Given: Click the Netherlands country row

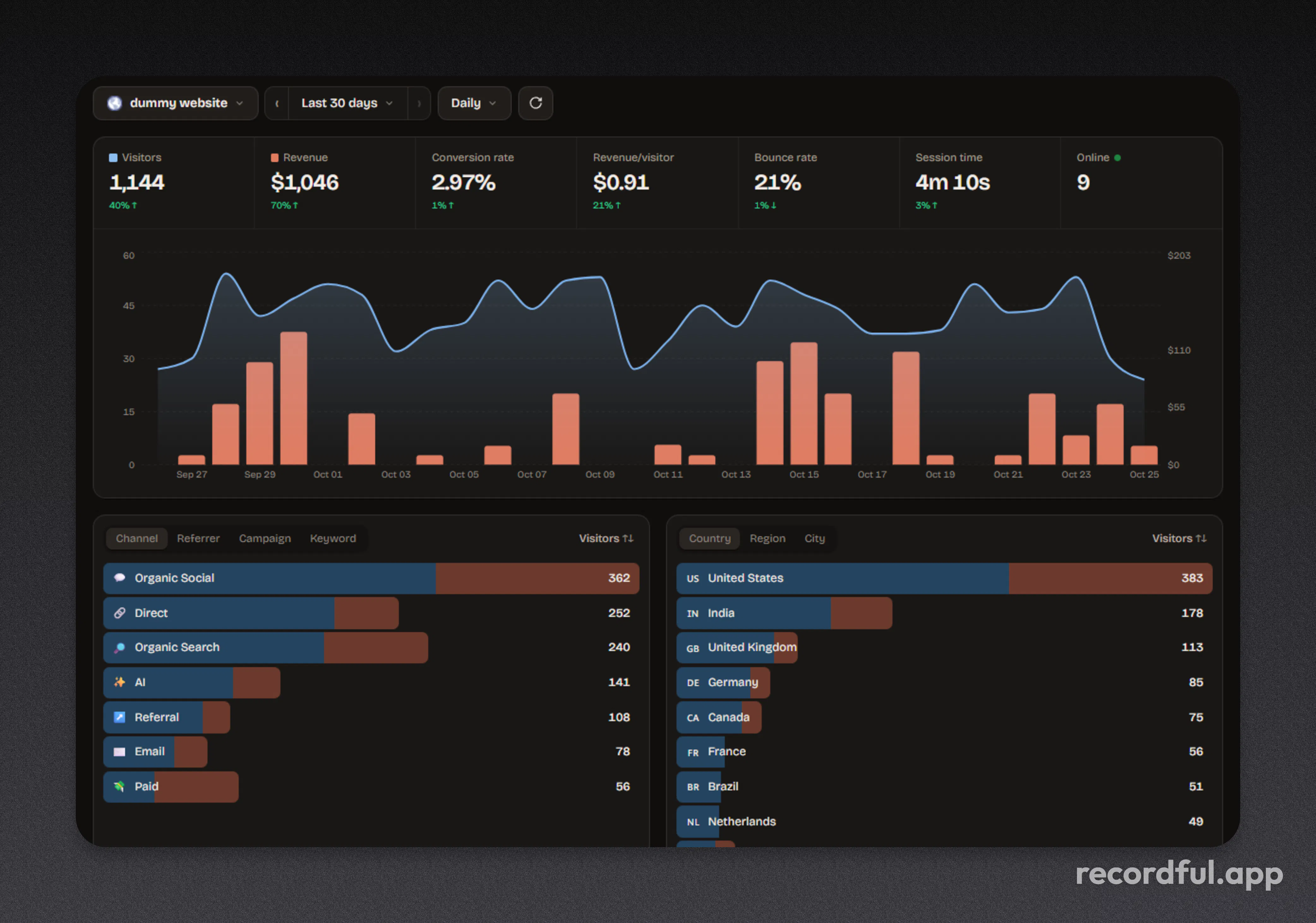Looking at the screenshot, I should 945,822.
